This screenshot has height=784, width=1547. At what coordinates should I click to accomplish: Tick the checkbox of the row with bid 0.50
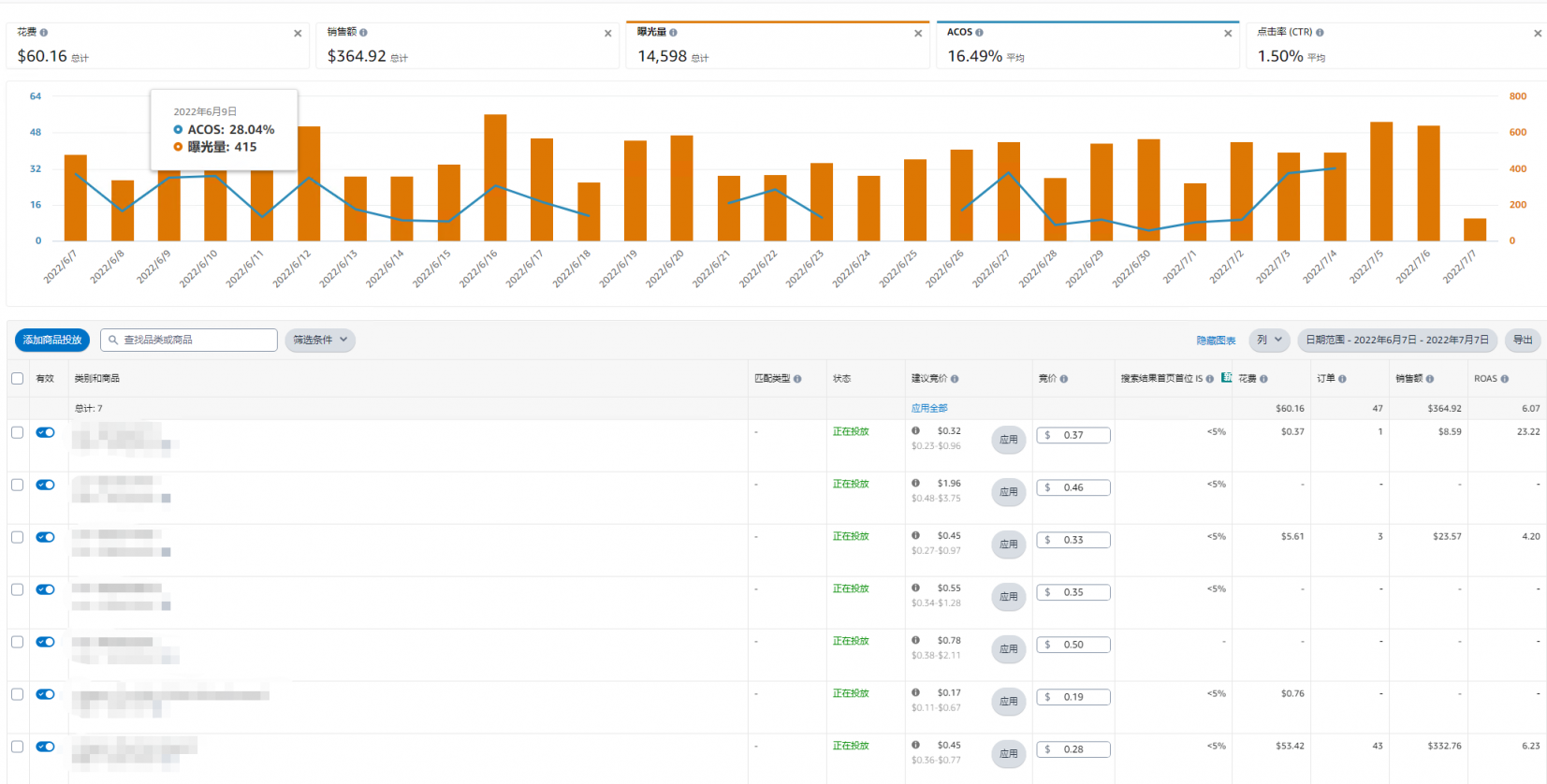click(17, 642)
